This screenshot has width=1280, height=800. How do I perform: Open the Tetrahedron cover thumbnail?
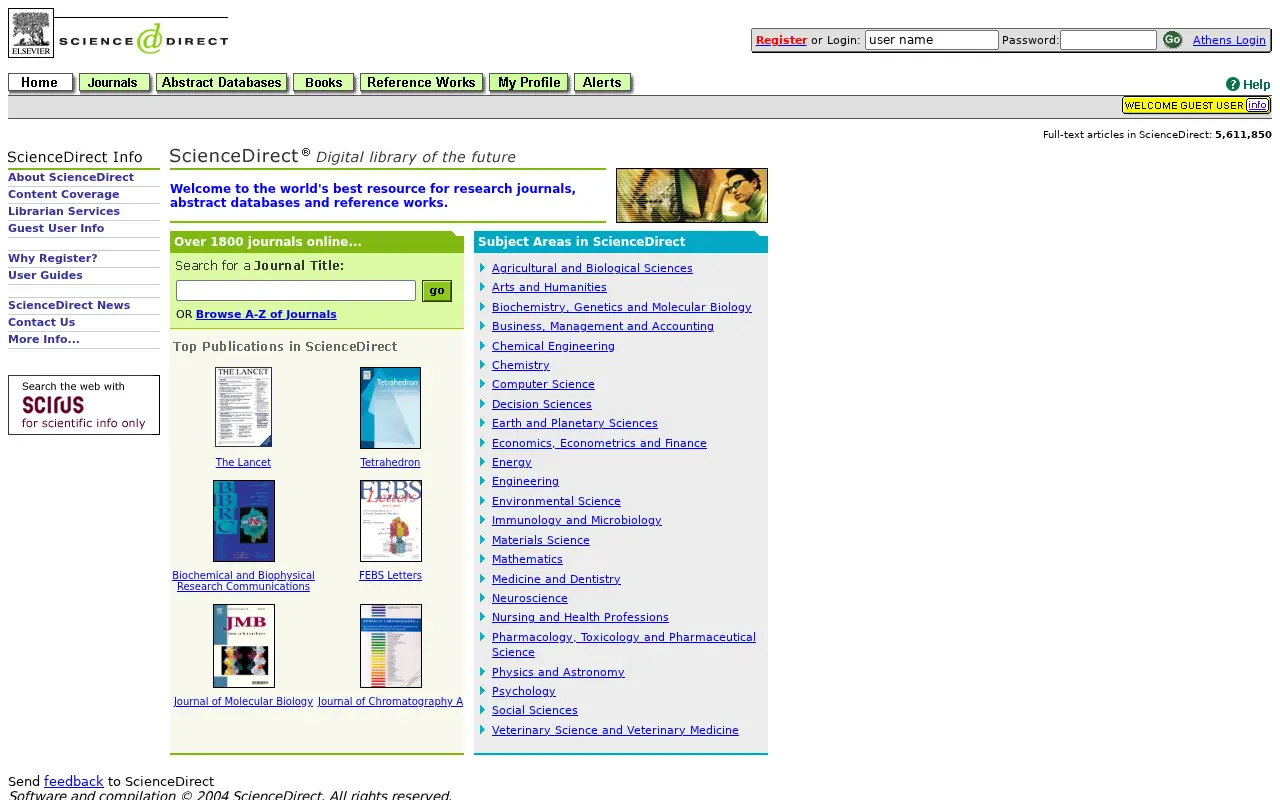tap(390, 408)
